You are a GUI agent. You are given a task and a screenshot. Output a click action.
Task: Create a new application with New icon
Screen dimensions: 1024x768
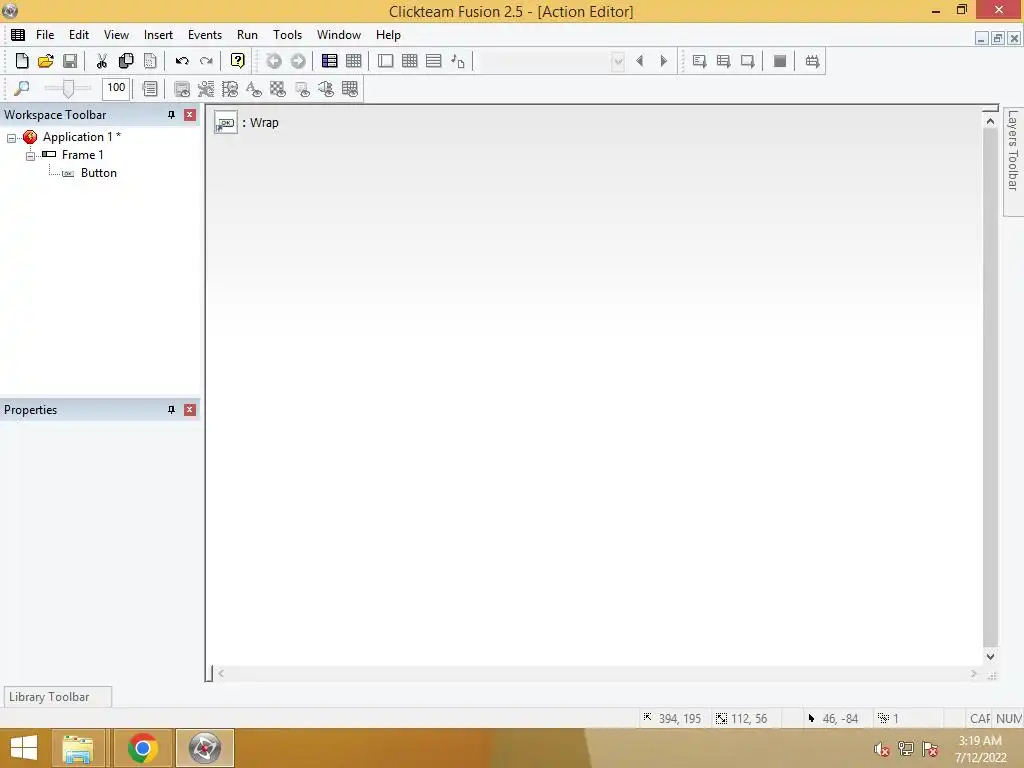click(x=22, y=61)
